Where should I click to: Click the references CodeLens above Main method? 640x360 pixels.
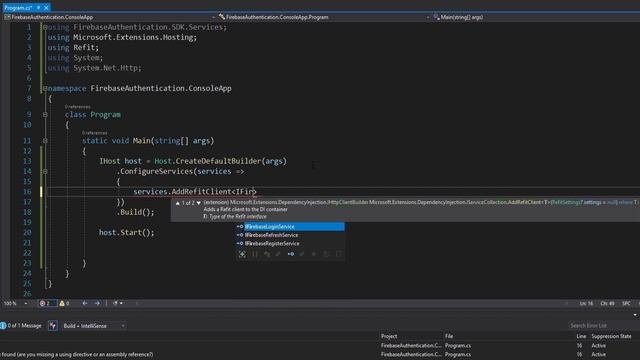95,133
